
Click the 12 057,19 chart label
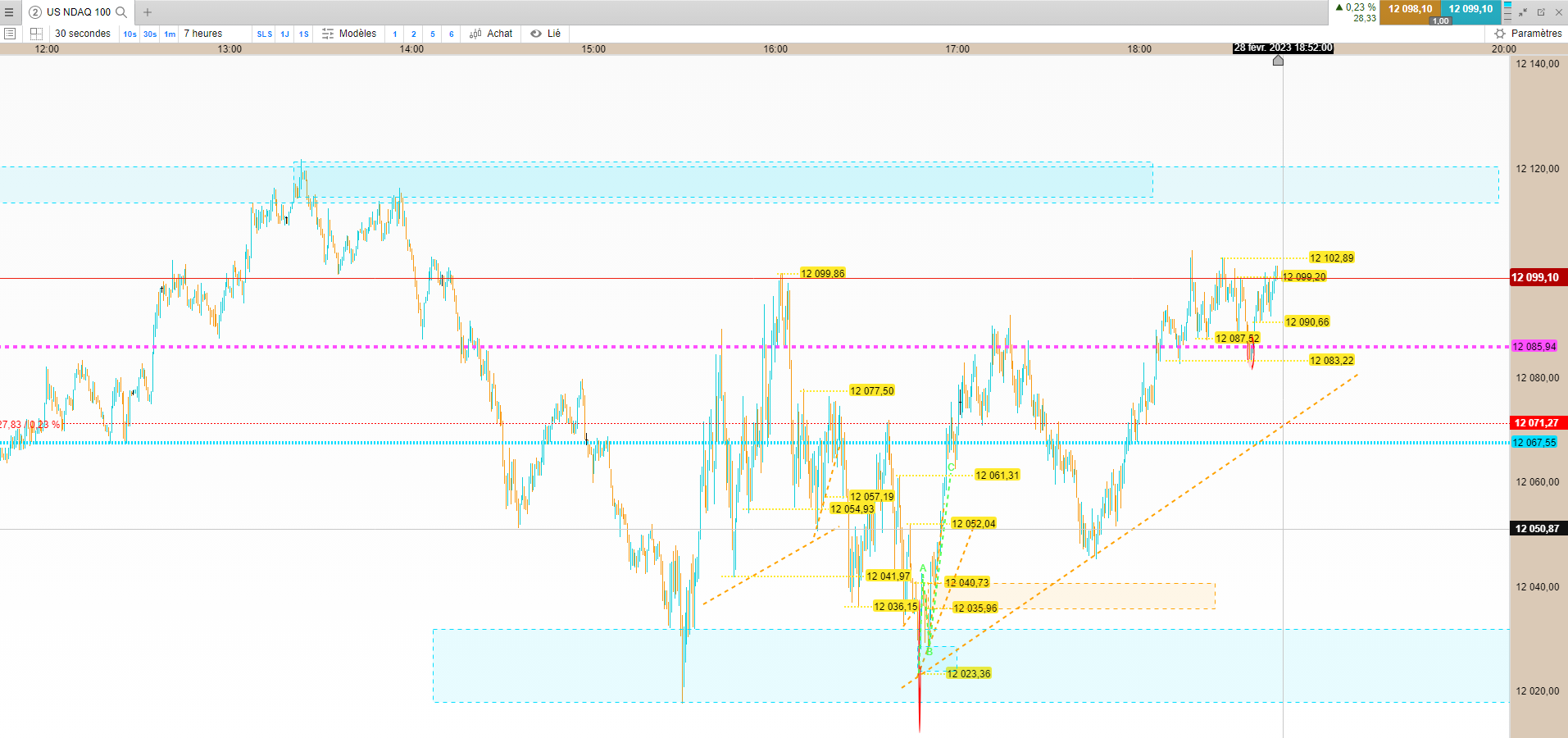click(872, 497)
